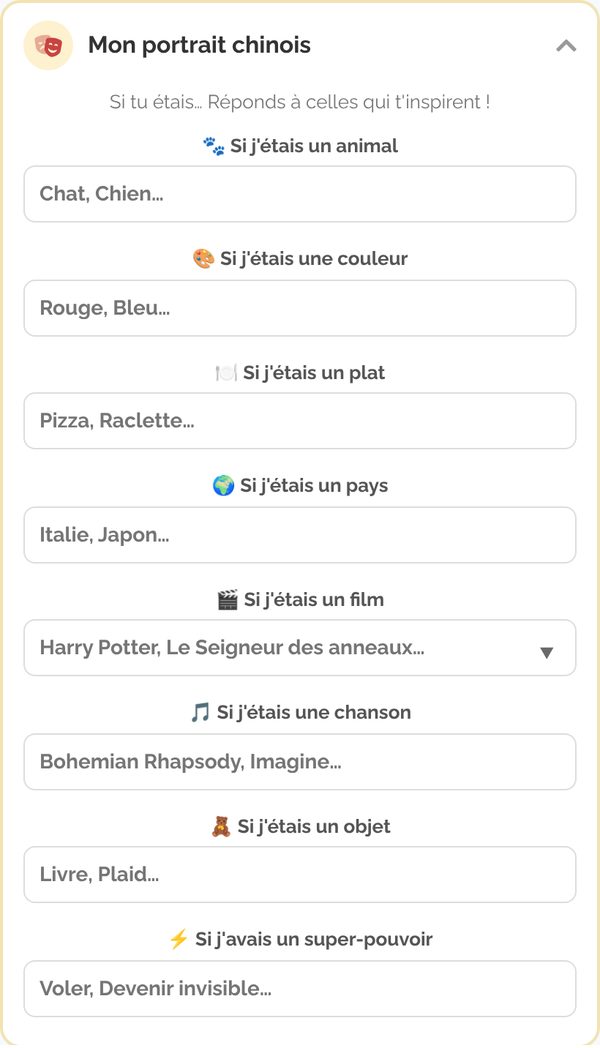Viewport: 600px width, 1048px height.
Task: Select the Harry Potter film combo box
Action: coord(300,648)
